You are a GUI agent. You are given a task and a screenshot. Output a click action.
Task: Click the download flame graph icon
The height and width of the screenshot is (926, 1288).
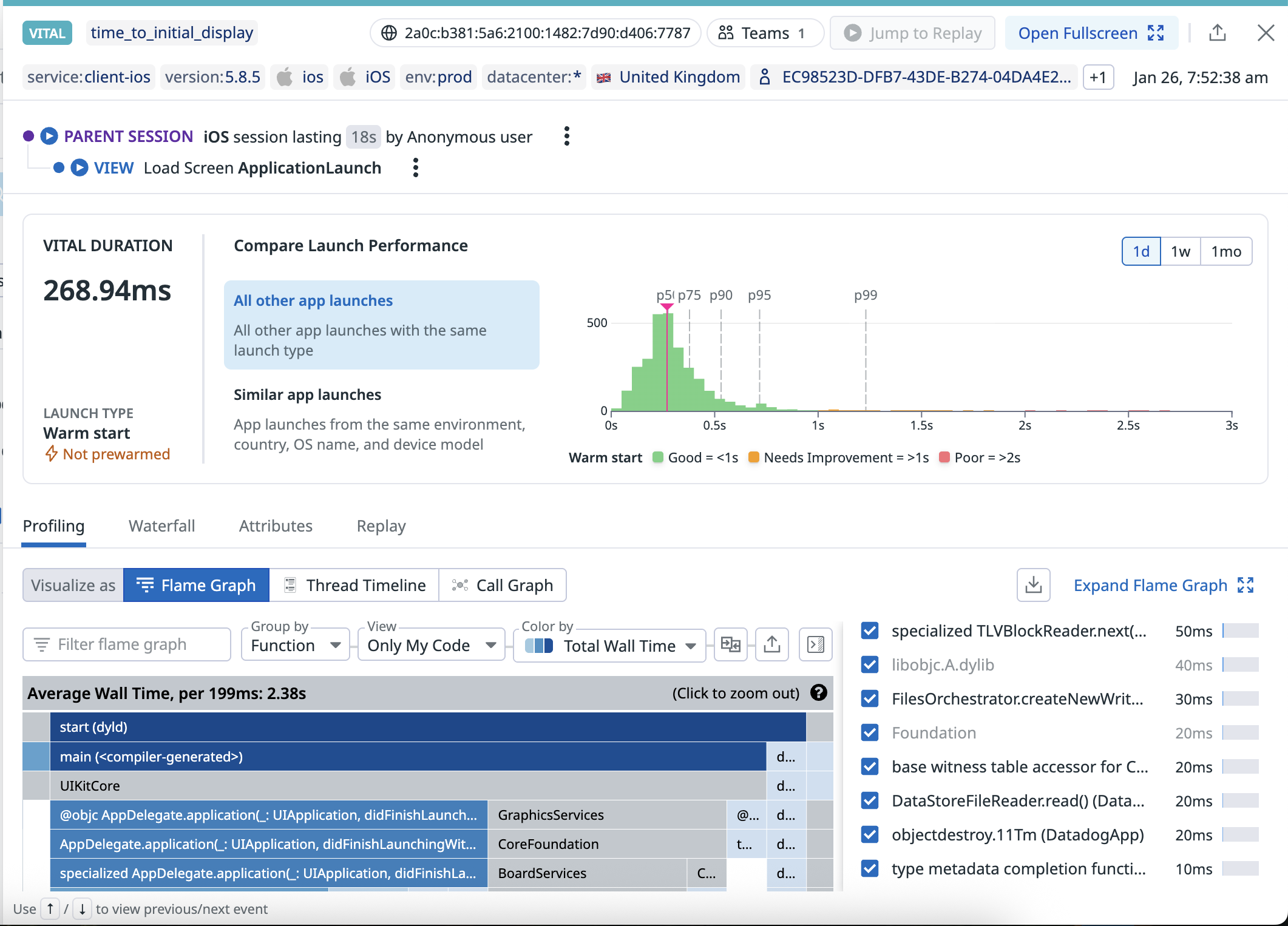(1033, 585)
